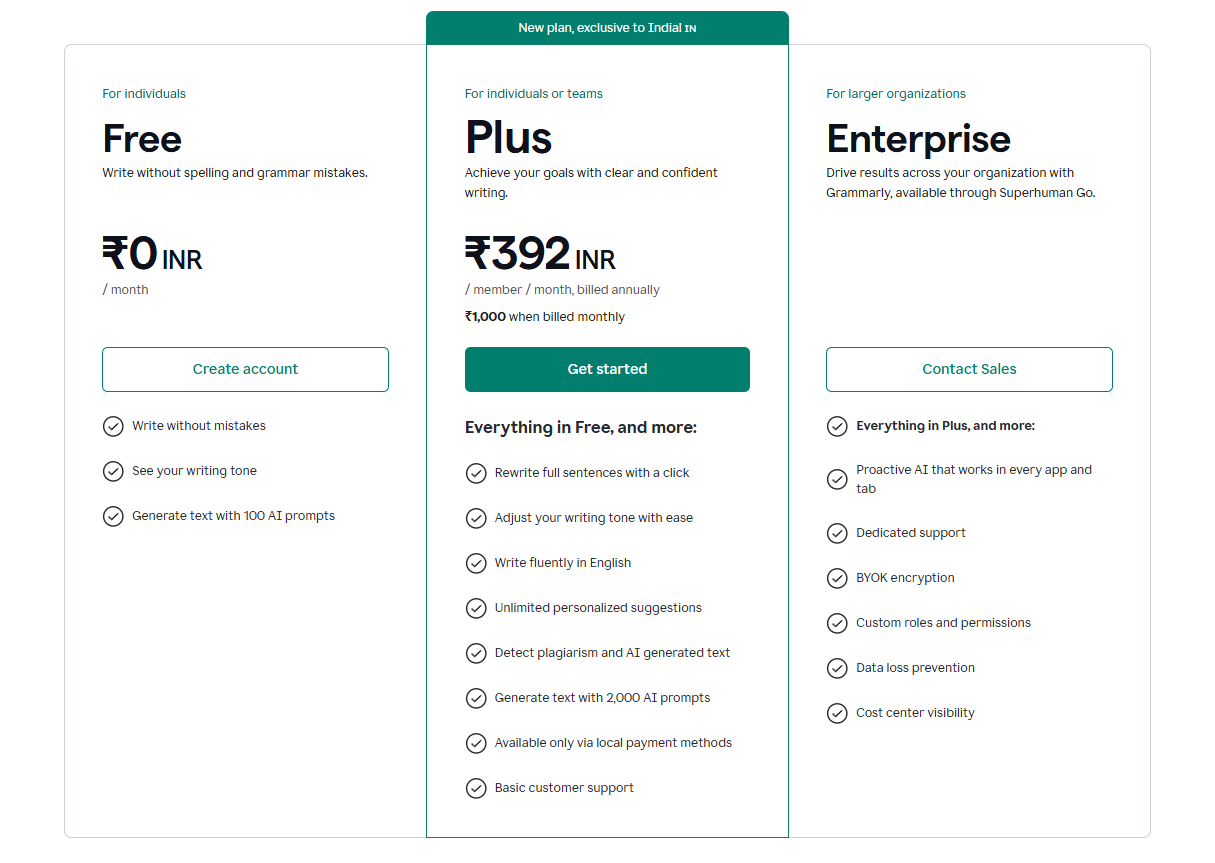Select the 'New plan, exclusive to India' banner

pyautogui.click(x=607, y=28)
